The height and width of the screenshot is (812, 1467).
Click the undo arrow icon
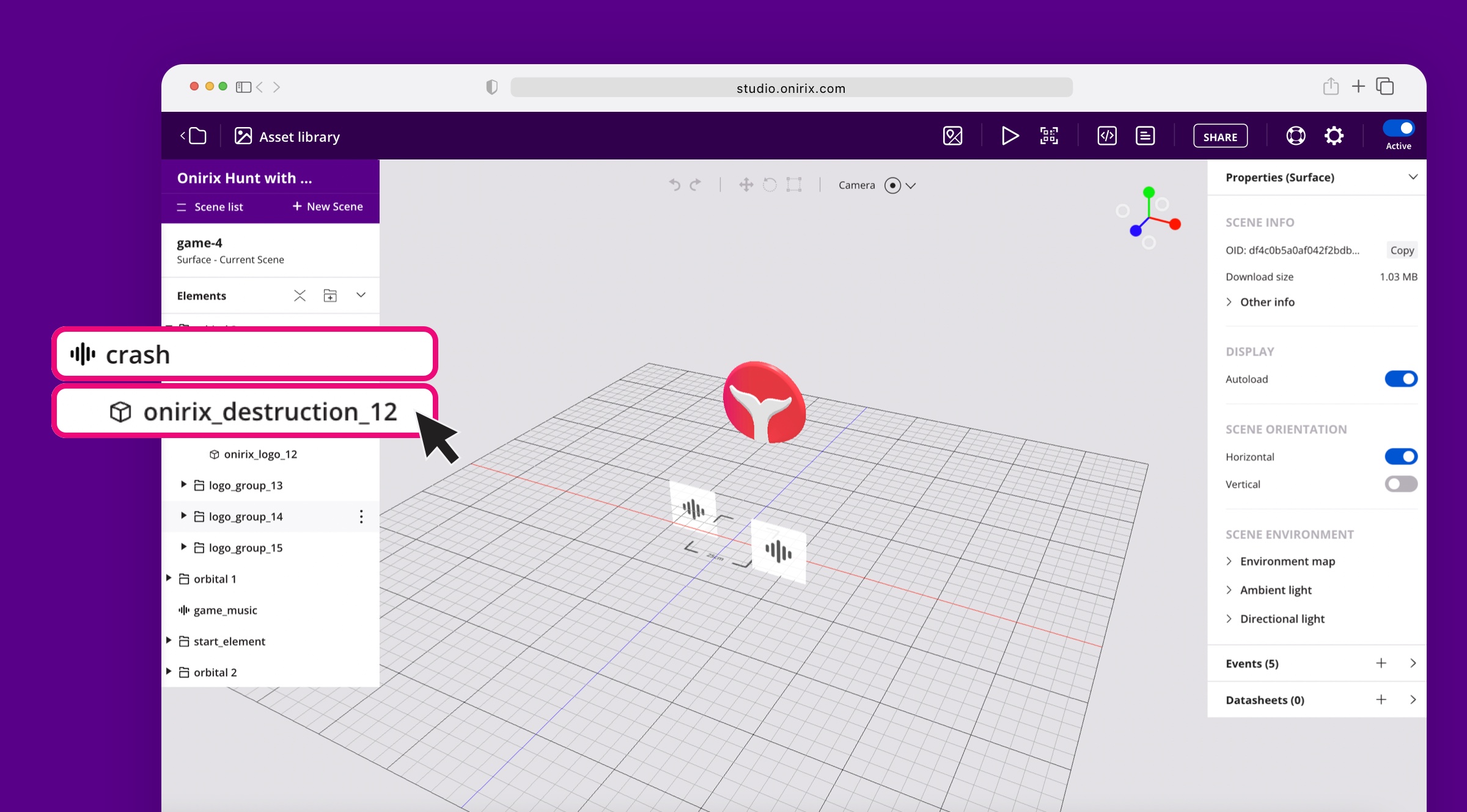pyautogui.click(x=675, y=185)
